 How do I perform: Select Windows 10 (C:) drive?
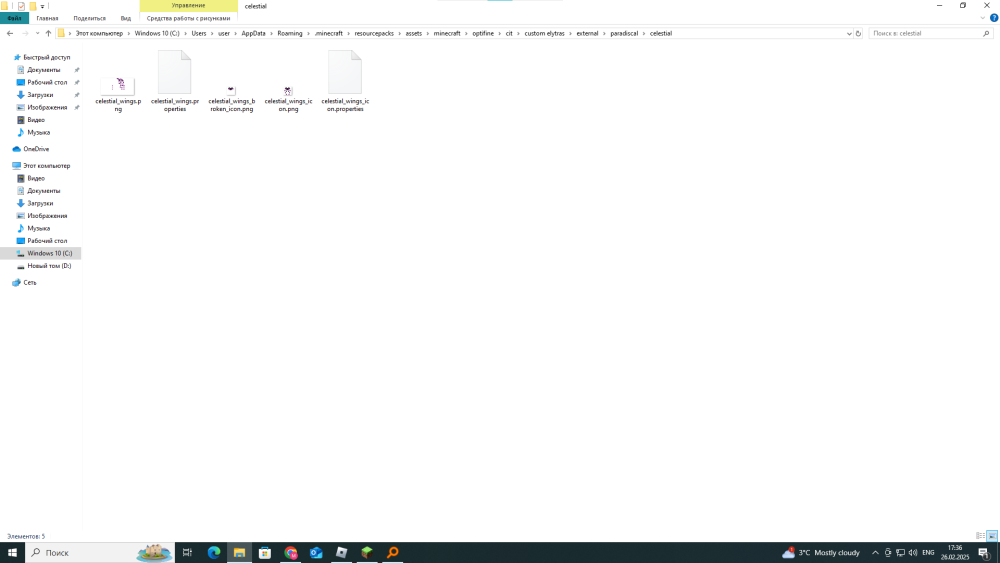pos(49,253)
